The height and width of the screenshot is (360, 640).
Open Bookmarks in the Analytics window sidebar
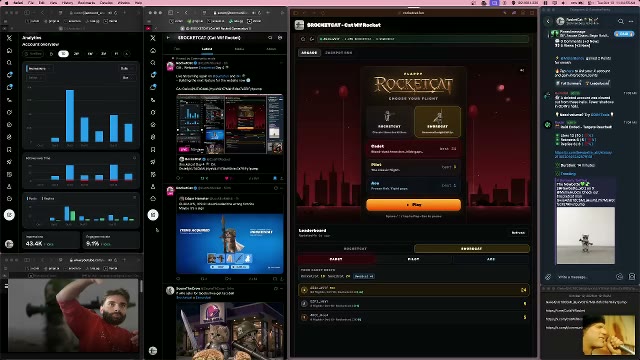click(x=9, y=149)
